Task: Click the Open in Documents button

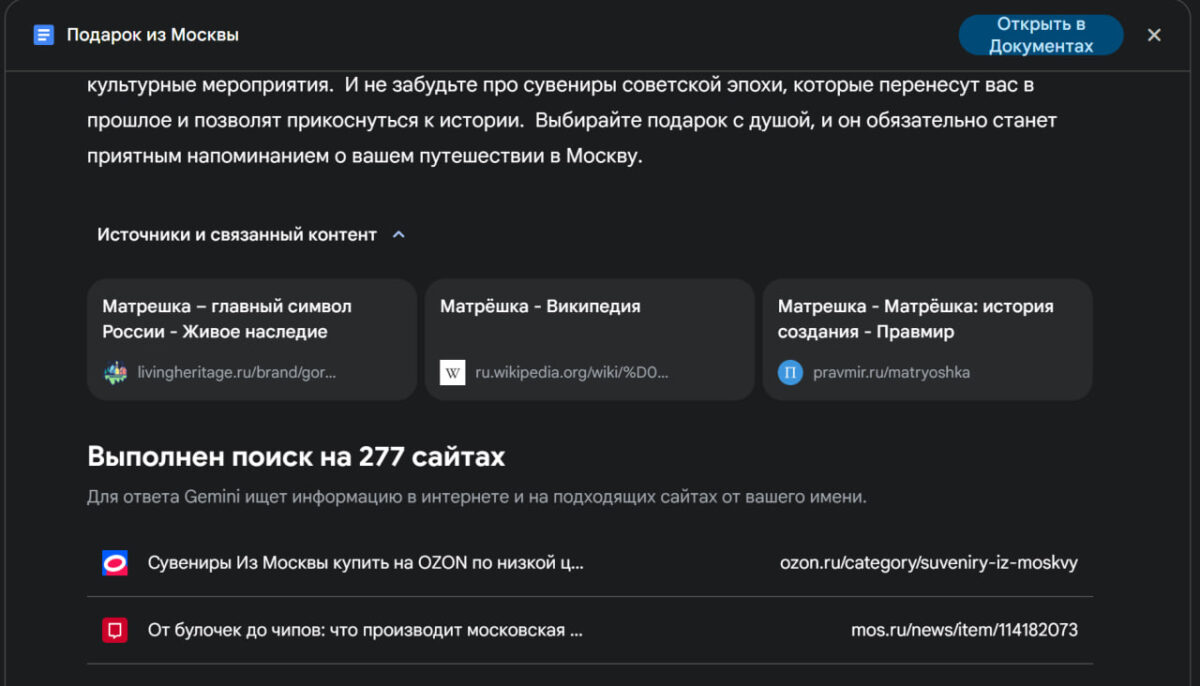Action: 1040,35
